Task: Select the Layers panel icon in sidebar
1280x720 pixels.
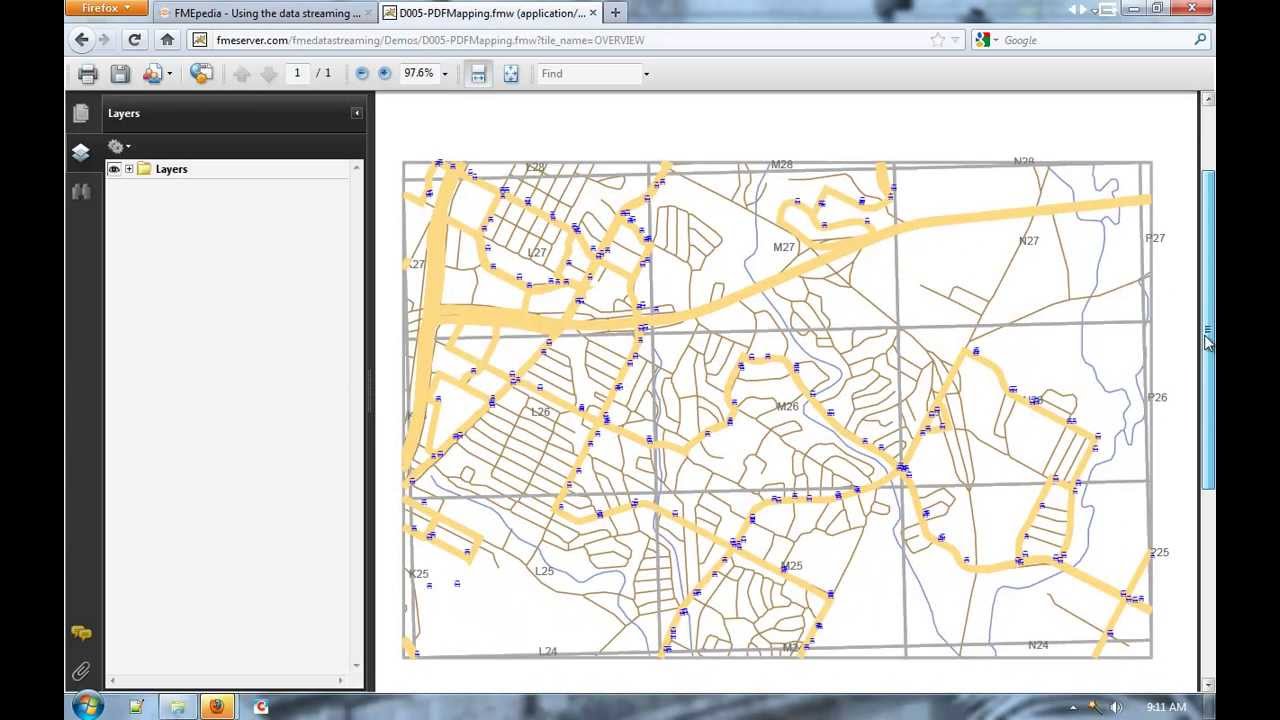Action: click(81, 152)
